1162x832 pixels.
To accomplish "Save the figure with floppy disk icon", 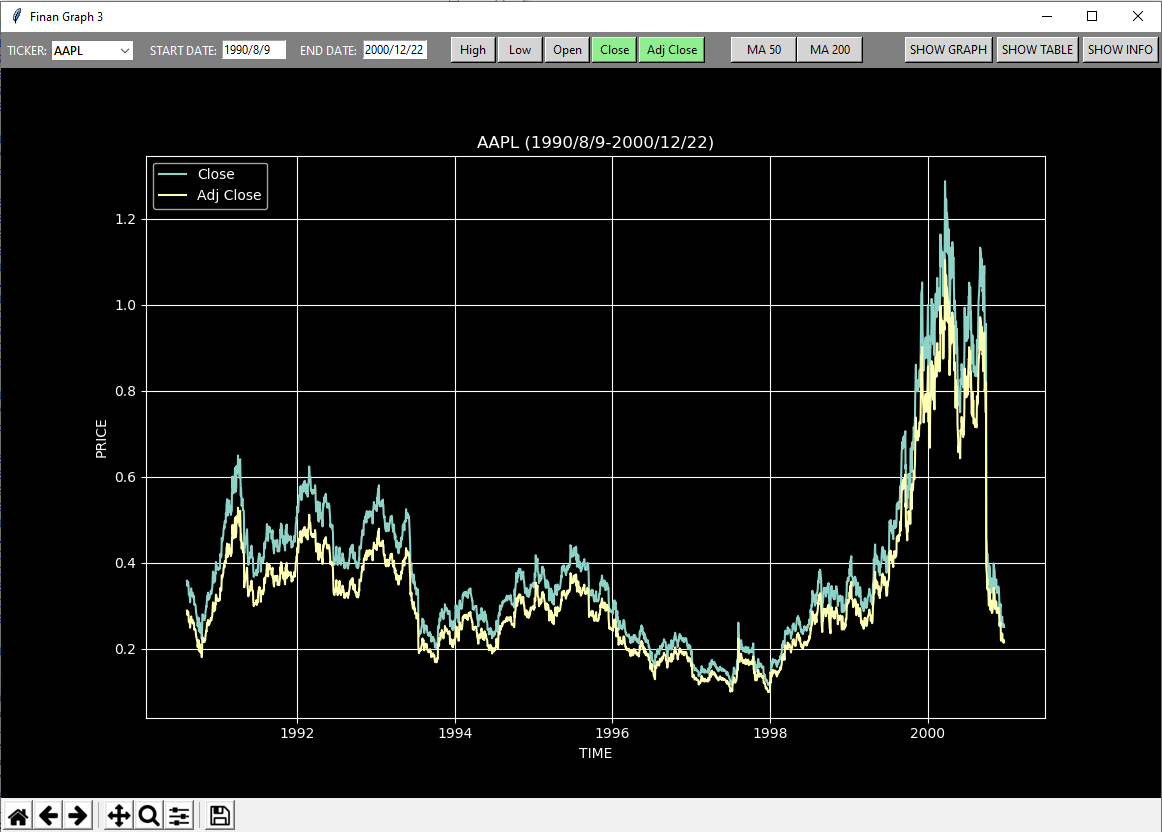I will [219, 816].
